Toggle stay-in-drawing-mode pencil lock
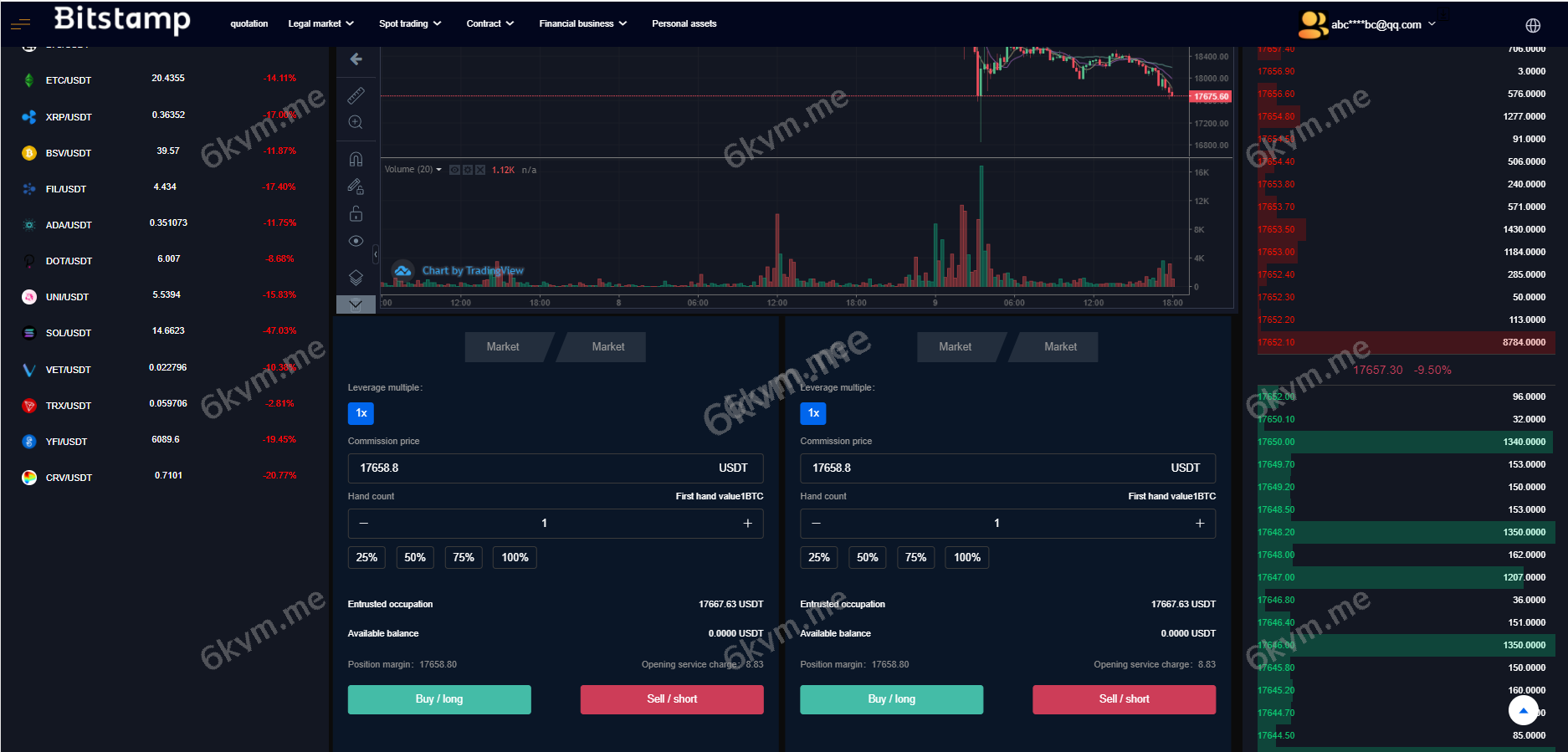Image resolution: width=1568 pixels, height=752 pixels. [356, 187]
